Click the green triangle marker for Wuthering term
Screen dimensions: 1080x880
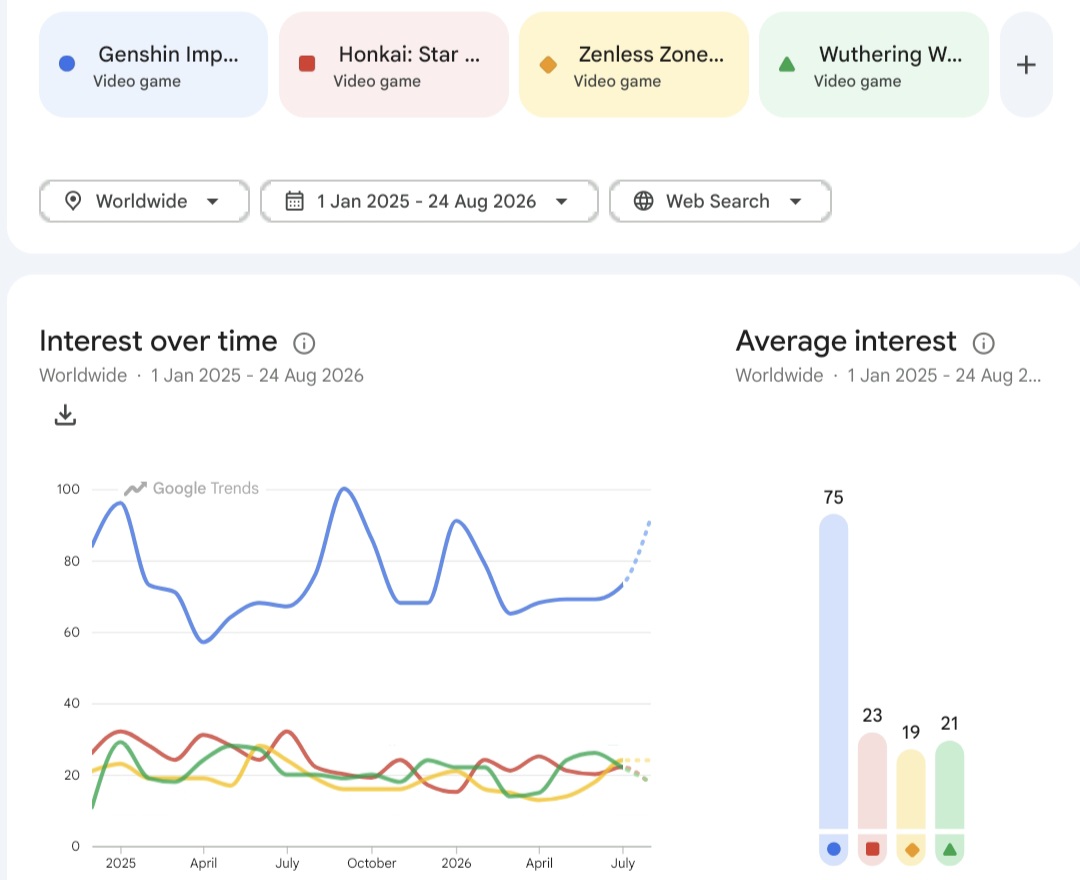(787, 65)
